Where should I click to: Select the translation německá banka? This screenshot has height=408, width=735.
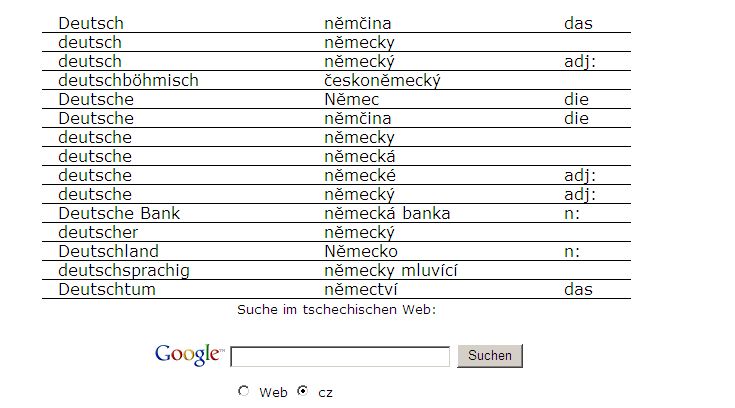point(387,213)
